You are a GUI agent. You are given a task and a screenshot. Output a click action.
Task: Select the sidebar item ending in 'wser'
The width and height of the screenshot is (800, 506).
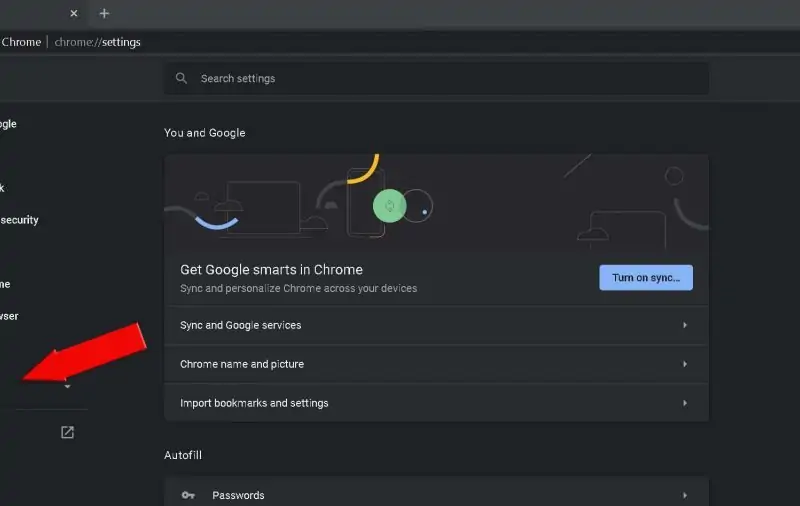9,316
